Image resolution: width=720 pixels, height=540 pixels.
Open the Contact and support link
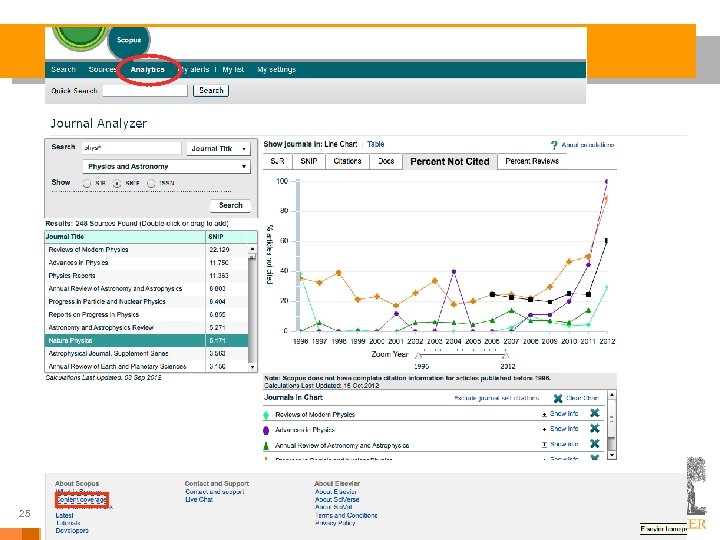(x=214, y=492)
